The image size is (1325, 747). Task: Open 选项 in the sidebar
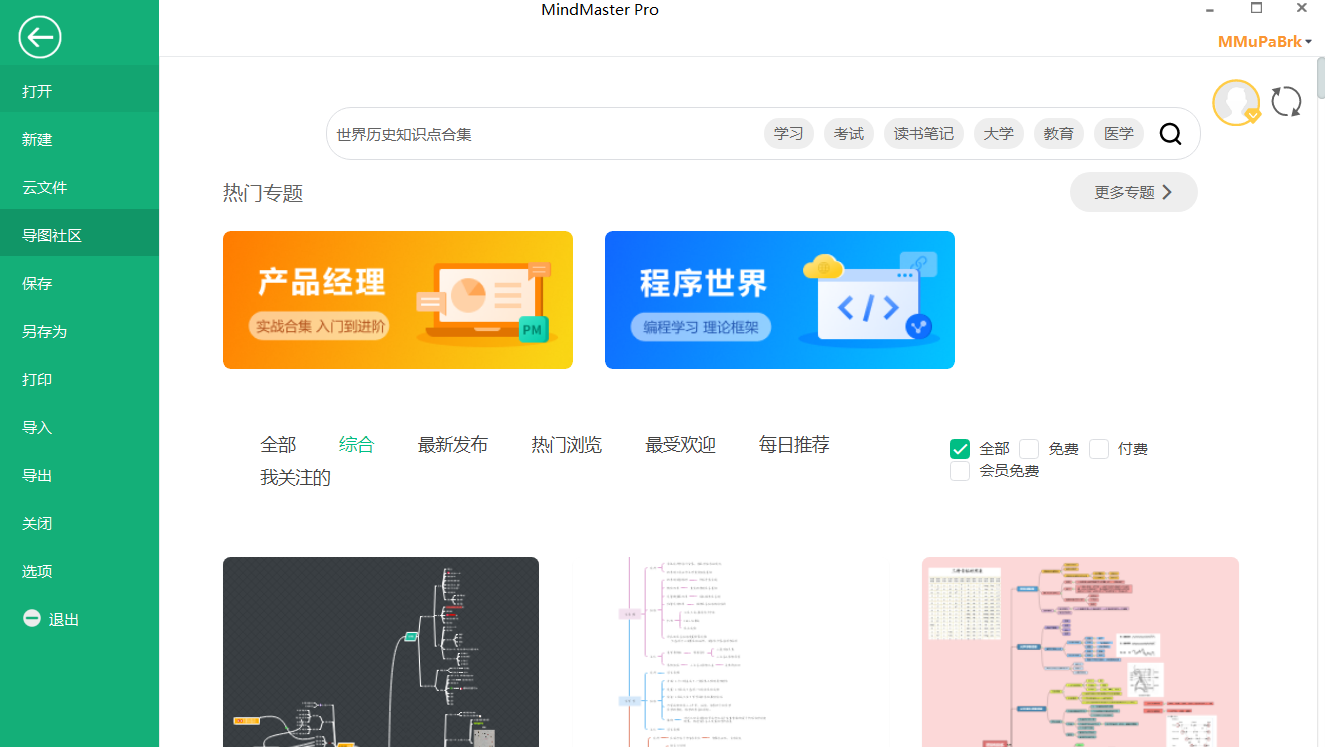(79, 571)
